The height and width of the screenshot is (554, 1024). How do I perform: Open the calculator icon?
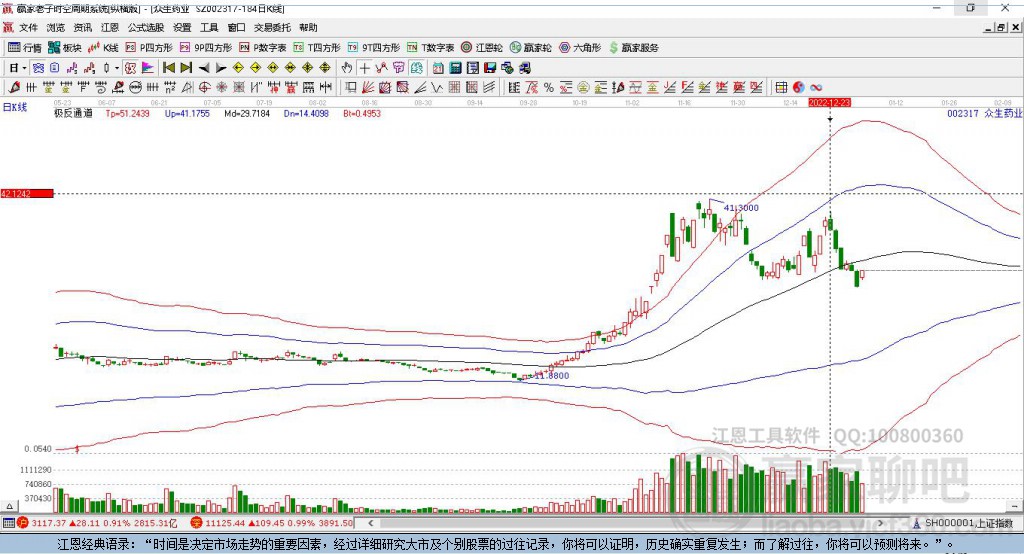455,68
